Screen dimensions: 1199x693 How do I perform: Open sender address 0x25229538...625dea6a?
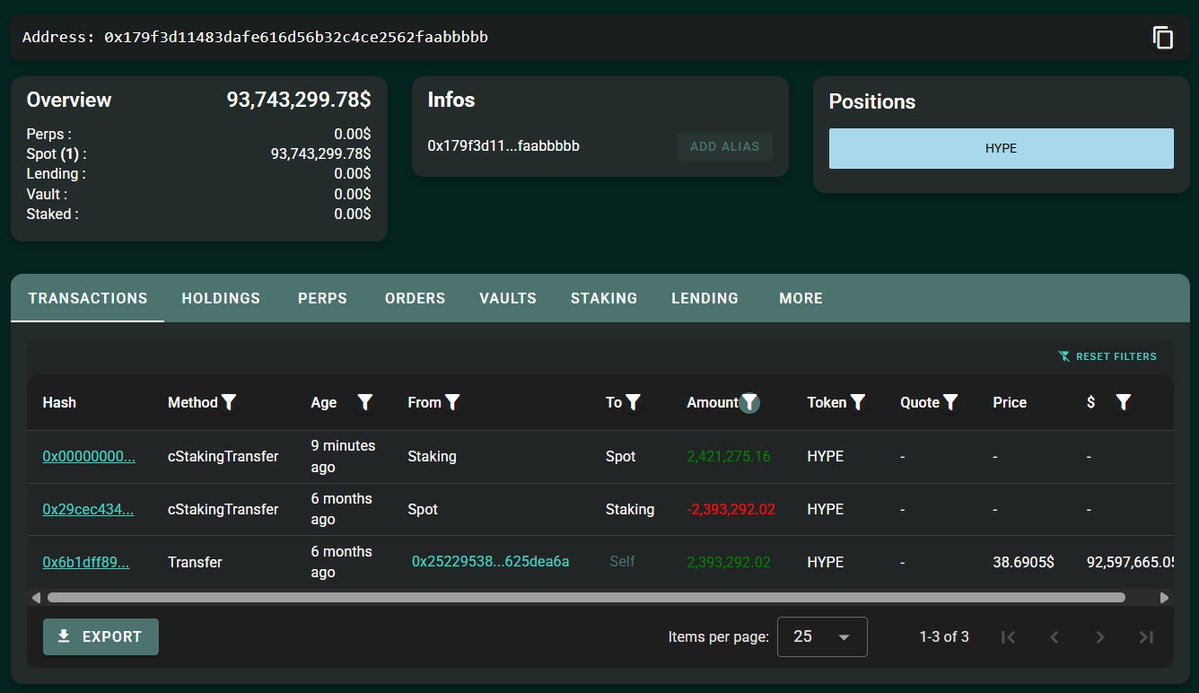490,561
